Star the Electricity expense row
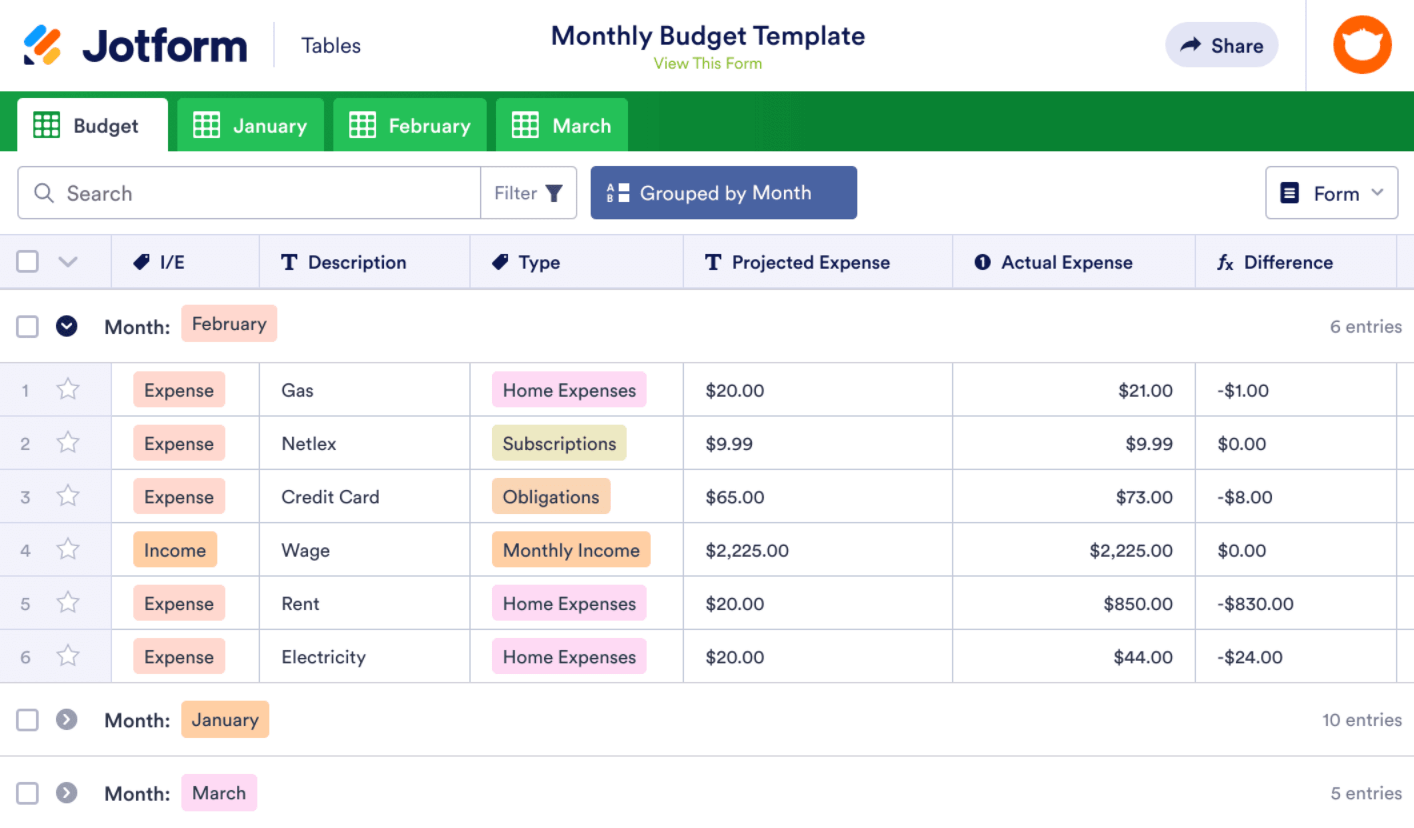The image size is (1414, 828). pyautogui.click(x=68, y=657)
